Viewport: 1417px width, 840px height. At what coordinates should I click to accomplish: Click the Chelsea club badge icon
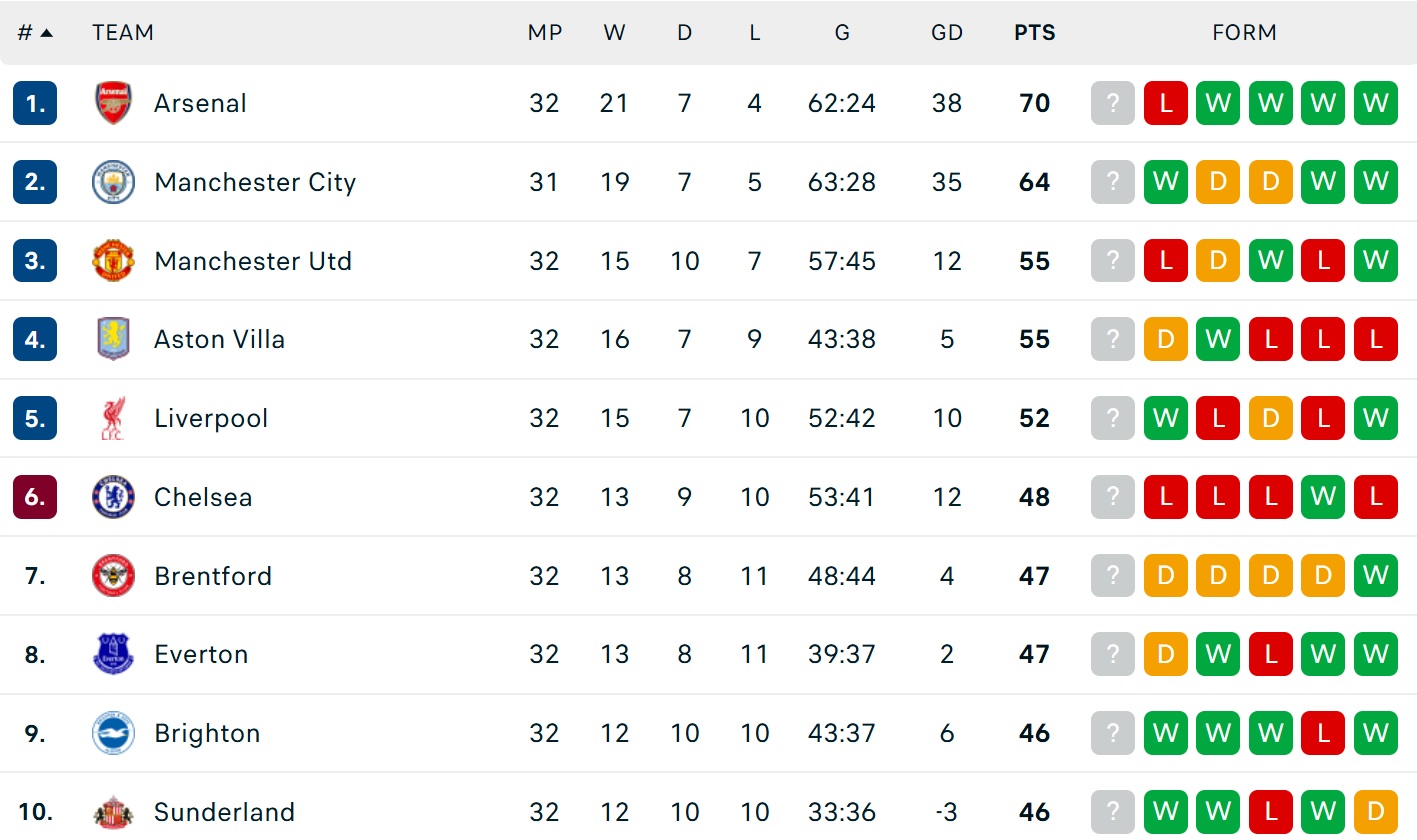point(113,497)
